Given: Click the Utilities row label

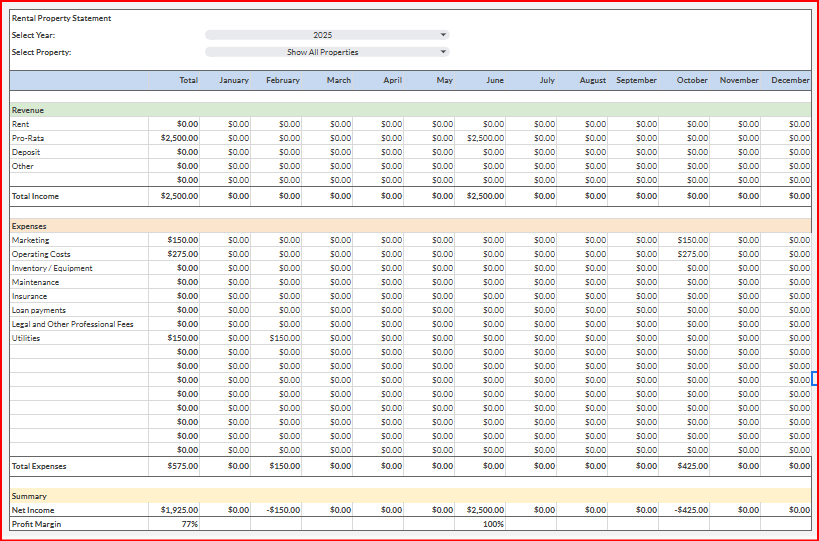Looking at the screenshot, I should 26,338.
